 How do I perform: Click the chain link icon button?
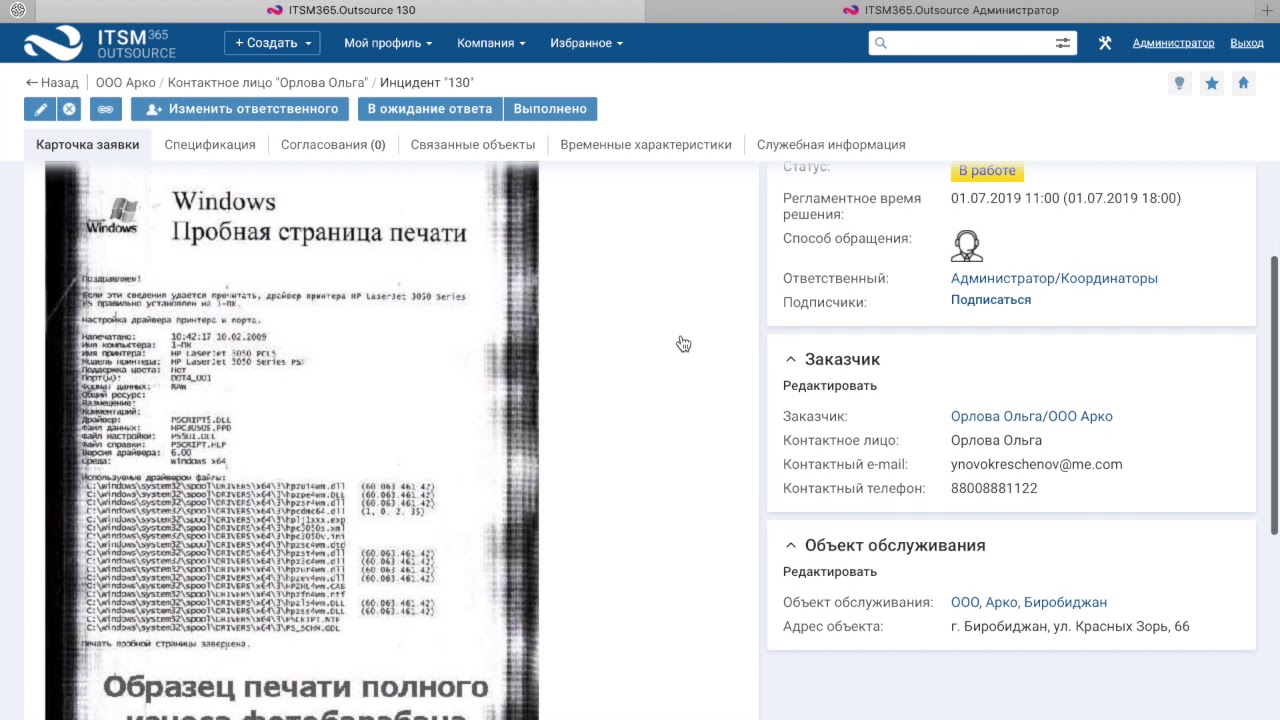click(x=105, y=109)
